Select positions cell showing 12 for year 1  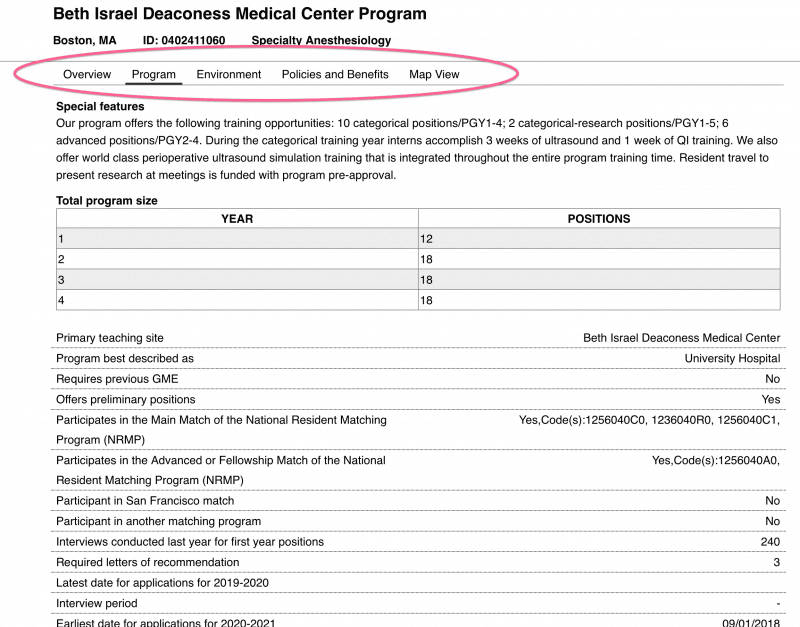click(x=599, y=239)
